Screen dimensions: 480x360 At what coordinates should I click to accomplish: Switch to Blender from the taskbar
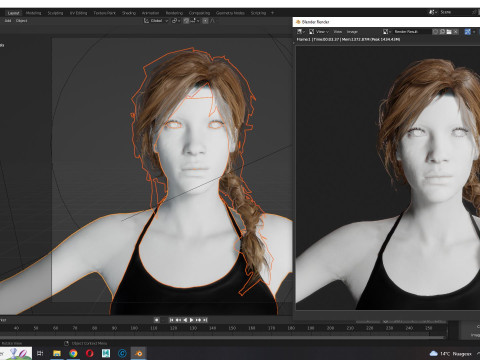[x=139, y=353]
